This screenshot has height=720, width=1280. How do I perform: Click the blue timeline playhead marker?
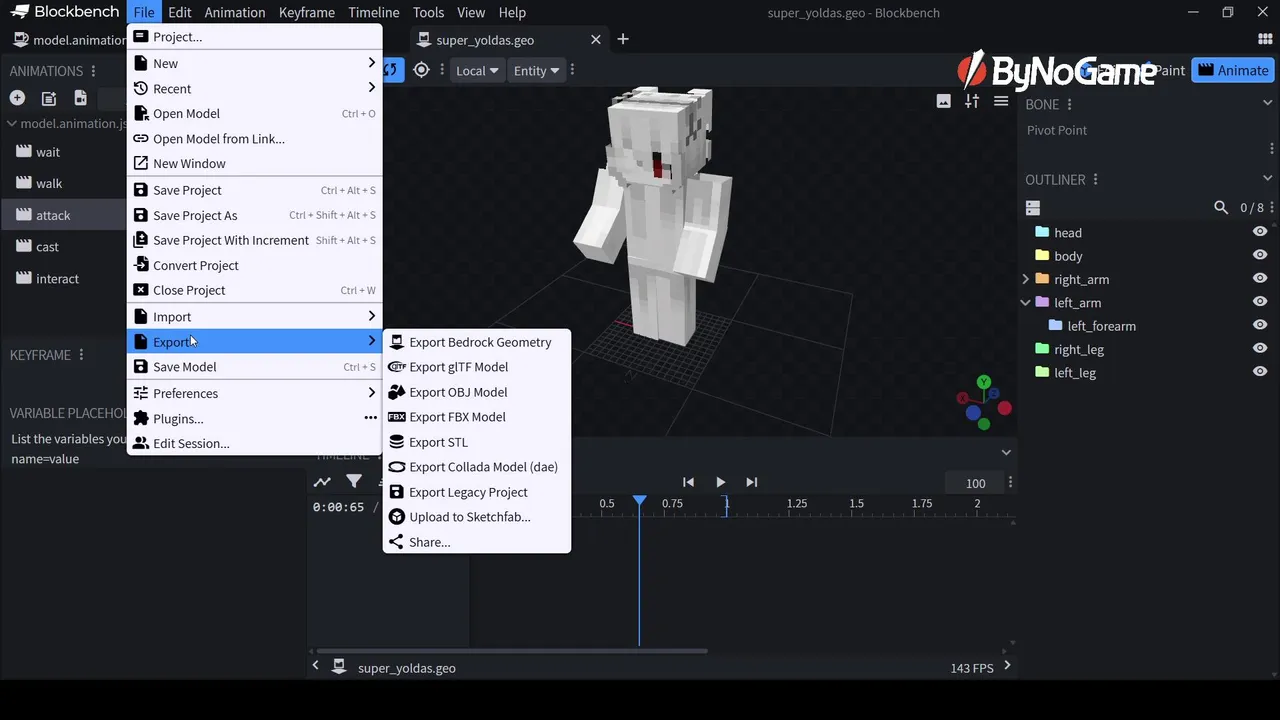[x=640, y=500]
